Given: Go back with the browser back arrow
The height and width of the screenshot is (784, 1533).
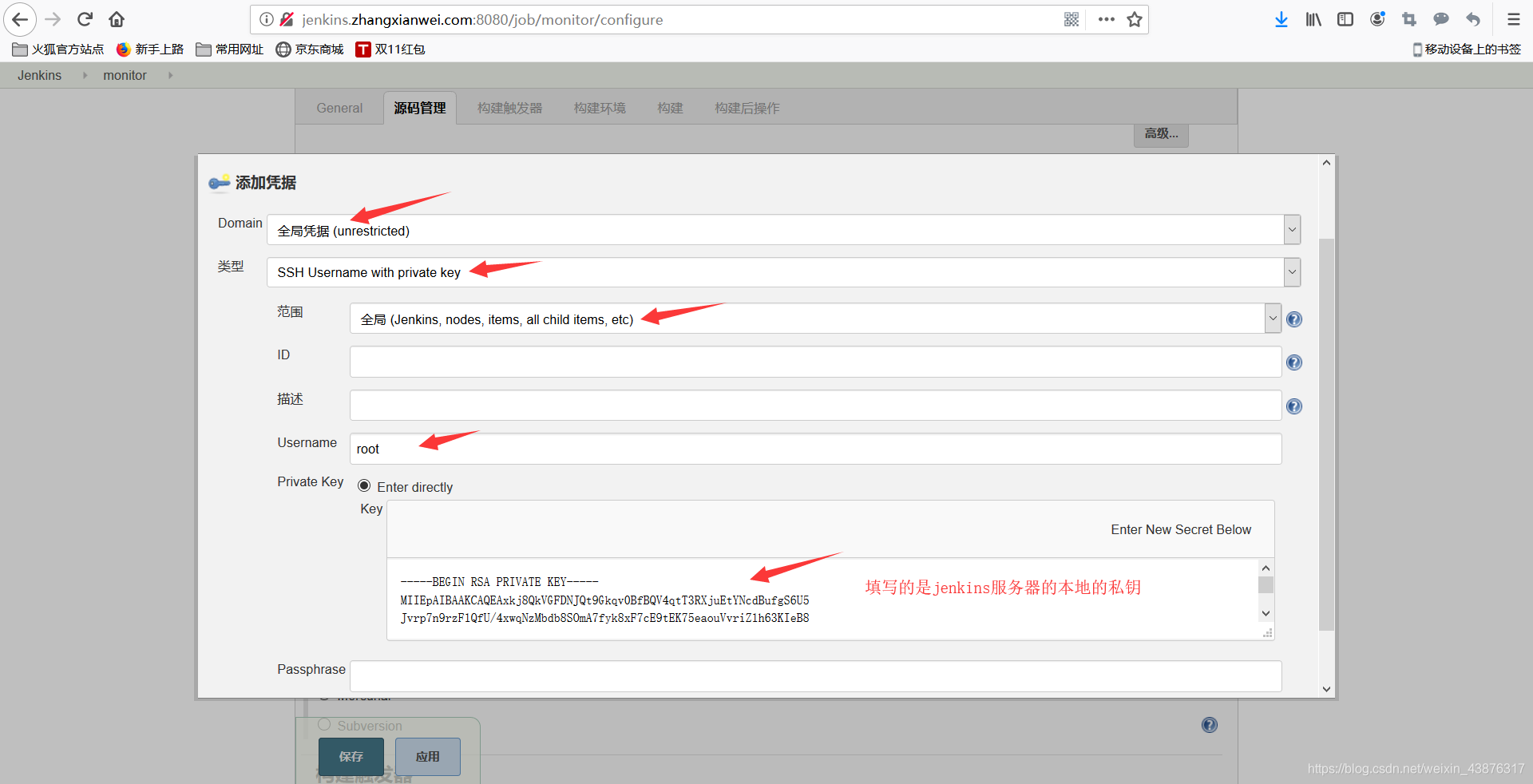Looking at the screenshot, I should pos(20,19).
